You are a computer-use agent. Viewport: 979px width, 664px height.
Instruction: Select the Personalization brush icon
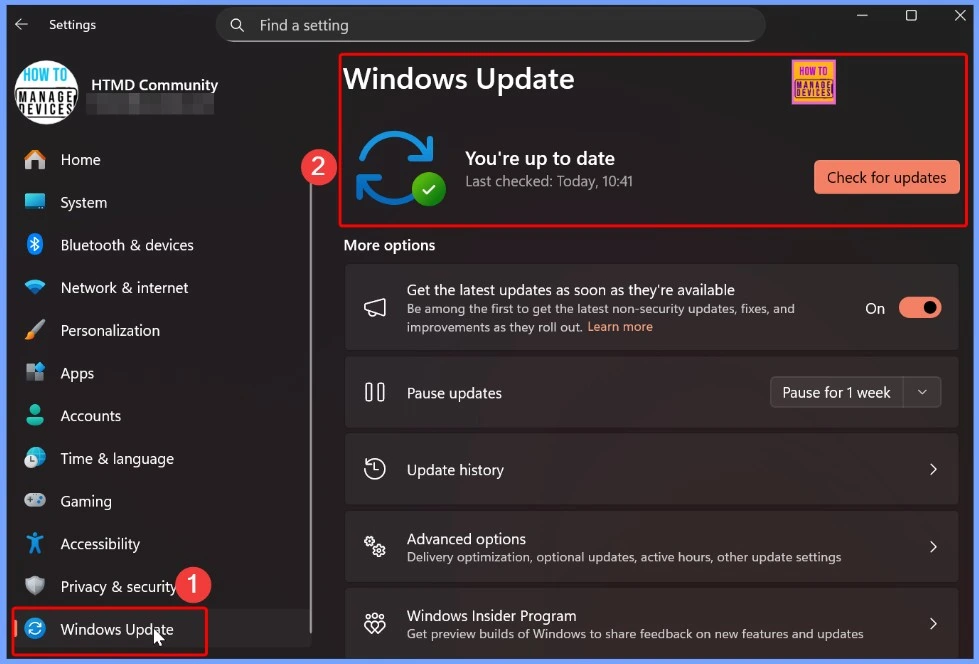[36, 330]
